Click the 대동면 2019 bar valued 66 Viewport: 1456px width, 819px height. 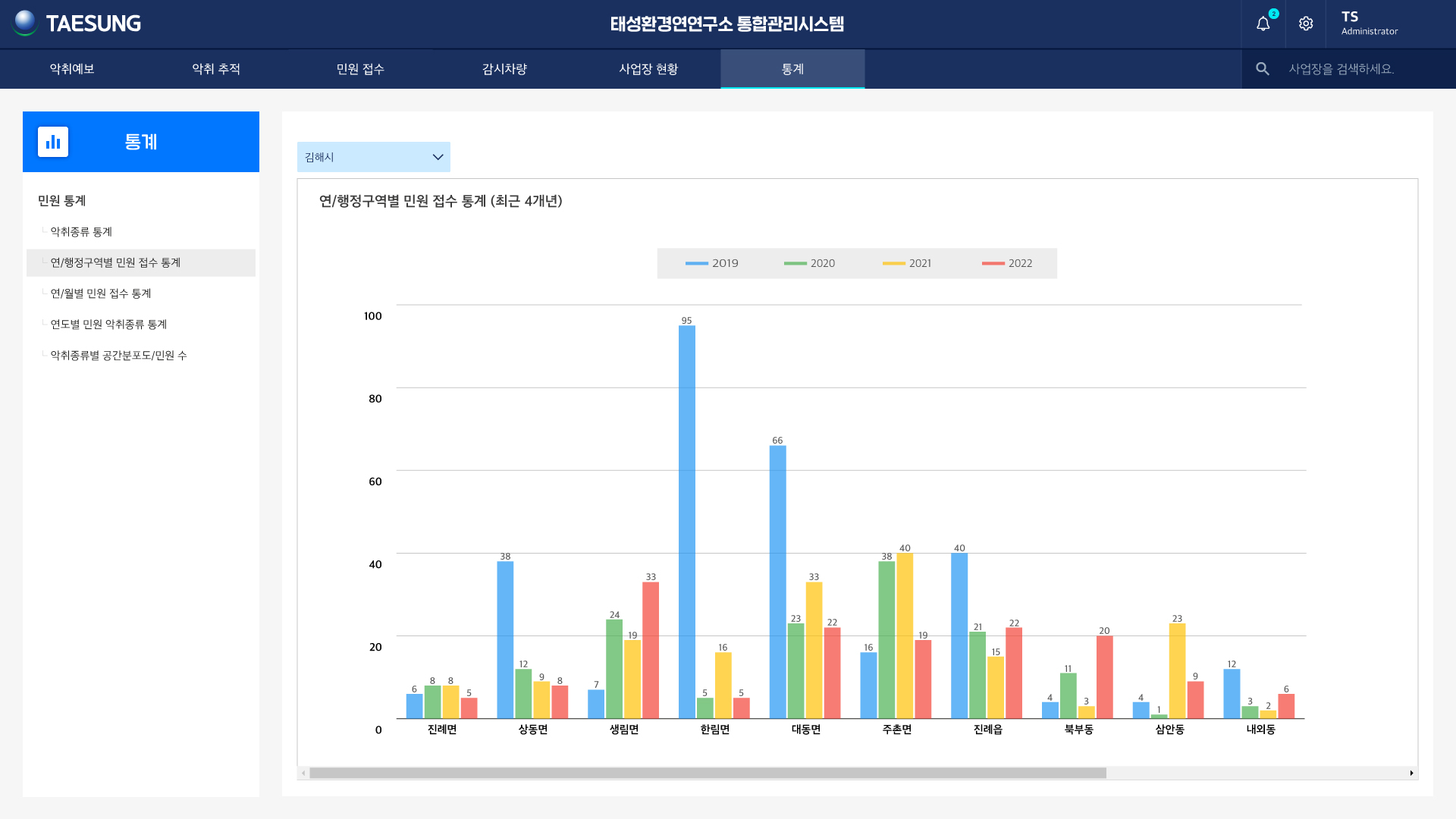[x=778, y=582]
